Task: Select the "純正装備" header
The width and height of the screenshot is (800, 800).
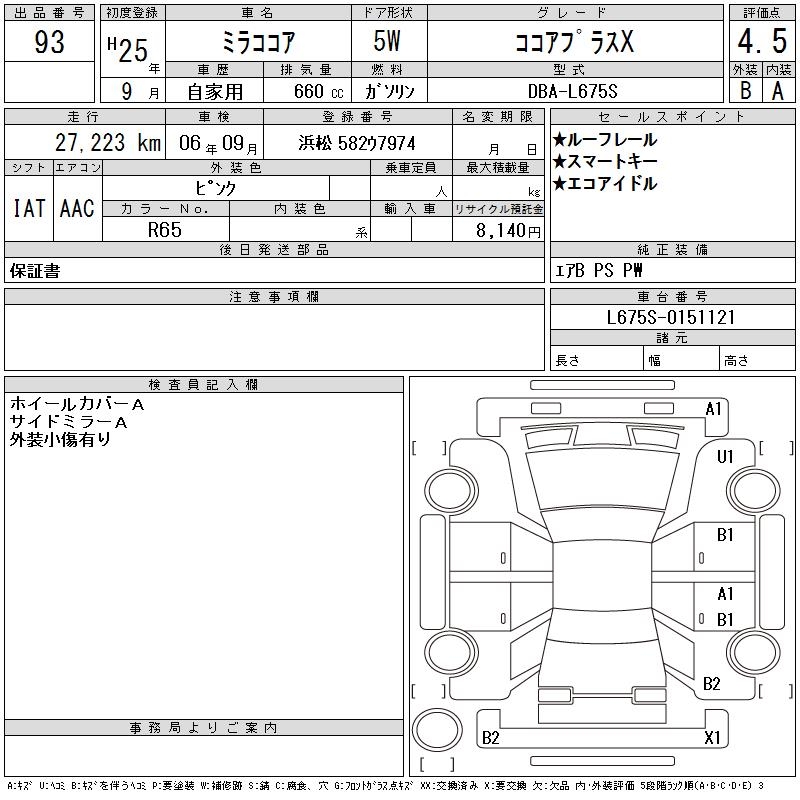Action: 672,250
